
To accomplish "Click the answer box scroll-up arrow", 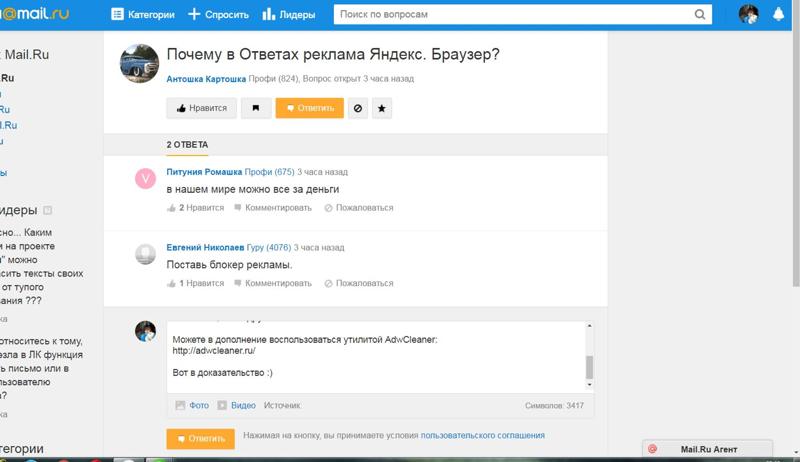I will 589,325.
